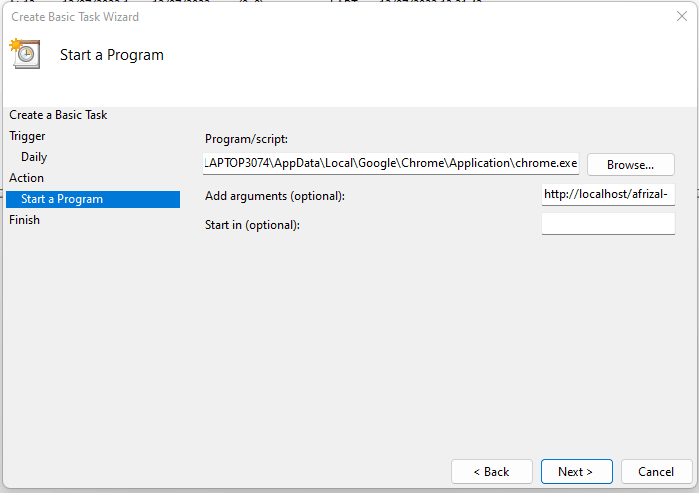Viewport: 699px width, 493px height.
Task: Go back with the < Back button
Action: (x=492, y=472)
